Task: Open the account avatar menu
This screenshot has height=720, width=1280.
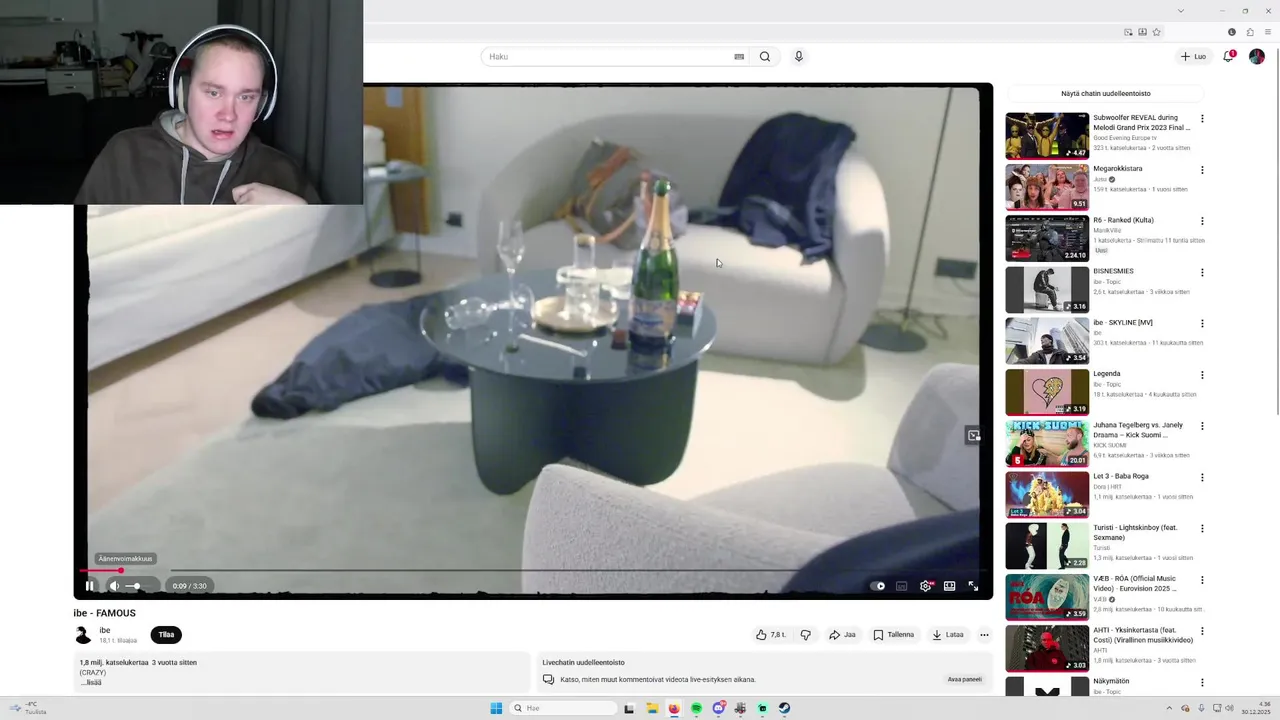Action: tap(1257, 57)
